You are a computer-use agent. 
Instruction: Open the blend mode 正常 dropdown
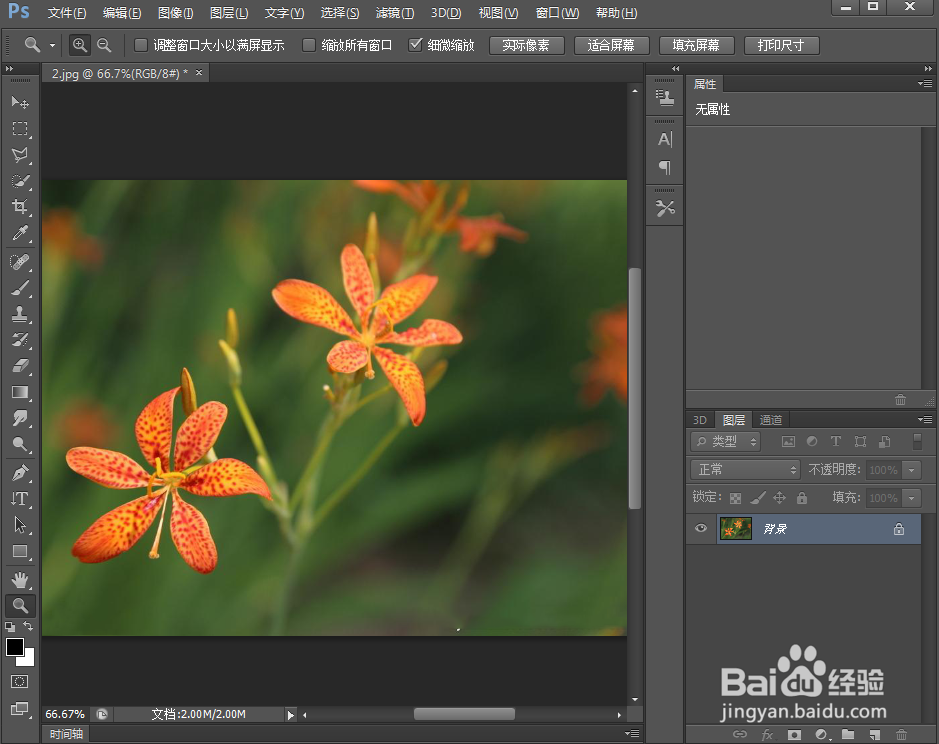coord(745,469)
